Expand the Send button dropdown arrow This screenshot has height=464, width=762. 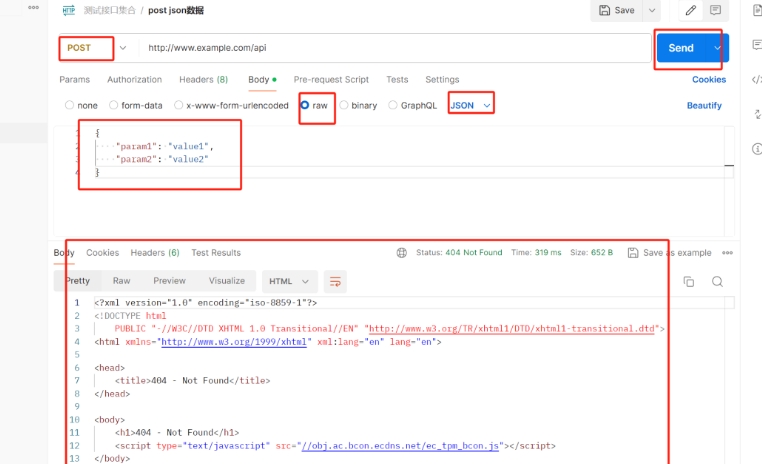coord(717,48)
